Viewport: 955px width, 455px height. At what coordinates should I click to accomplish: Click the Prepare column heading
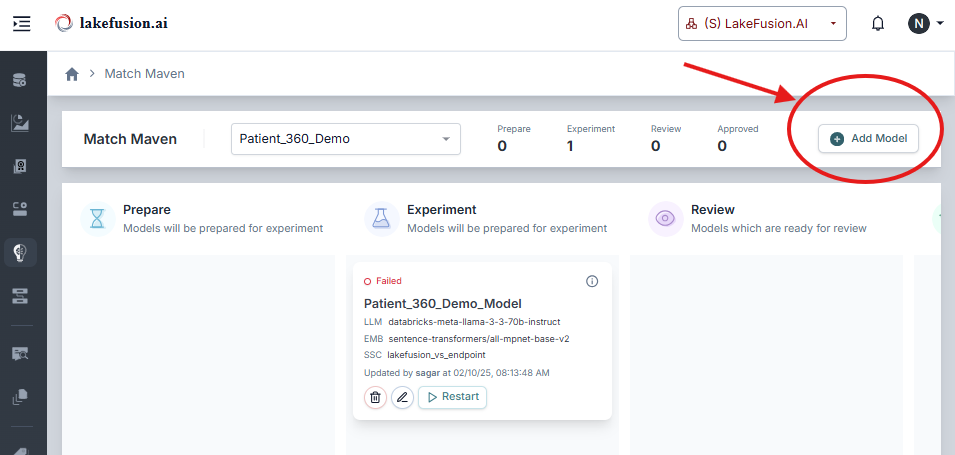147,210
